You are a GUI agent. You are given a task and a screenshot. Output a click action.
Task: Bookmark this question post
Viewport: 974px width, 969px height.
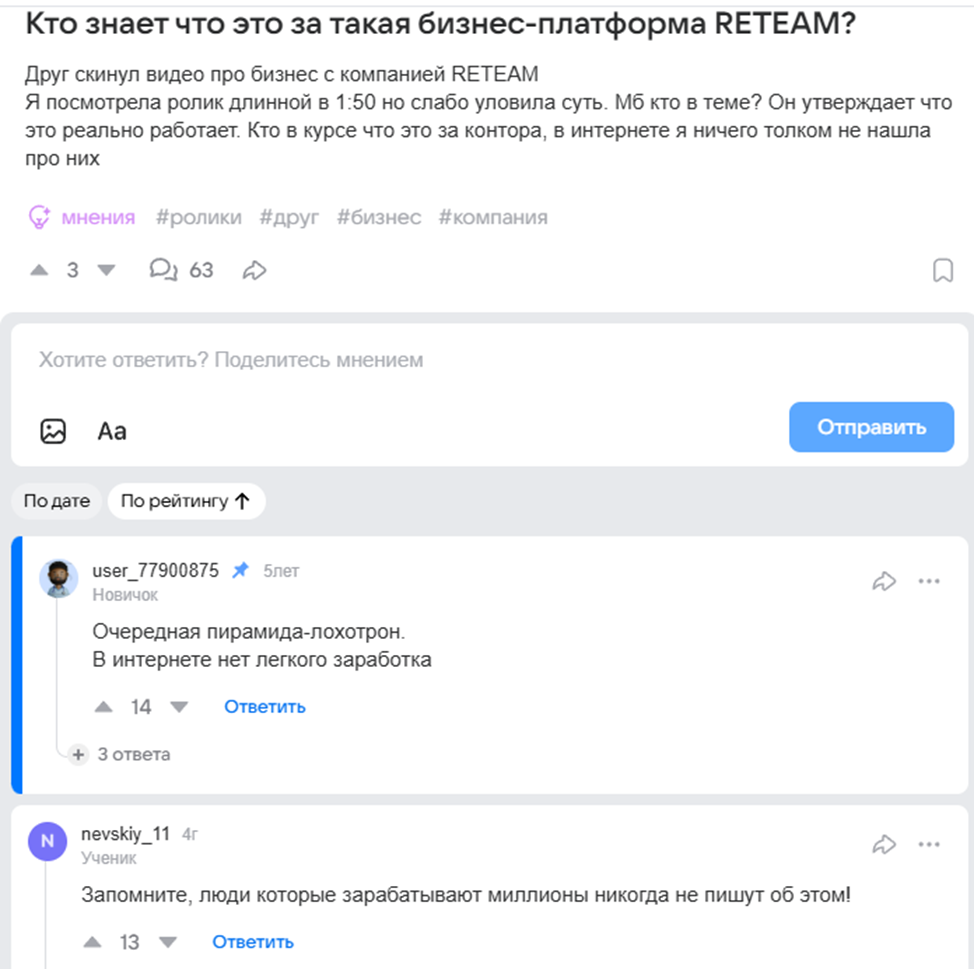942,271
